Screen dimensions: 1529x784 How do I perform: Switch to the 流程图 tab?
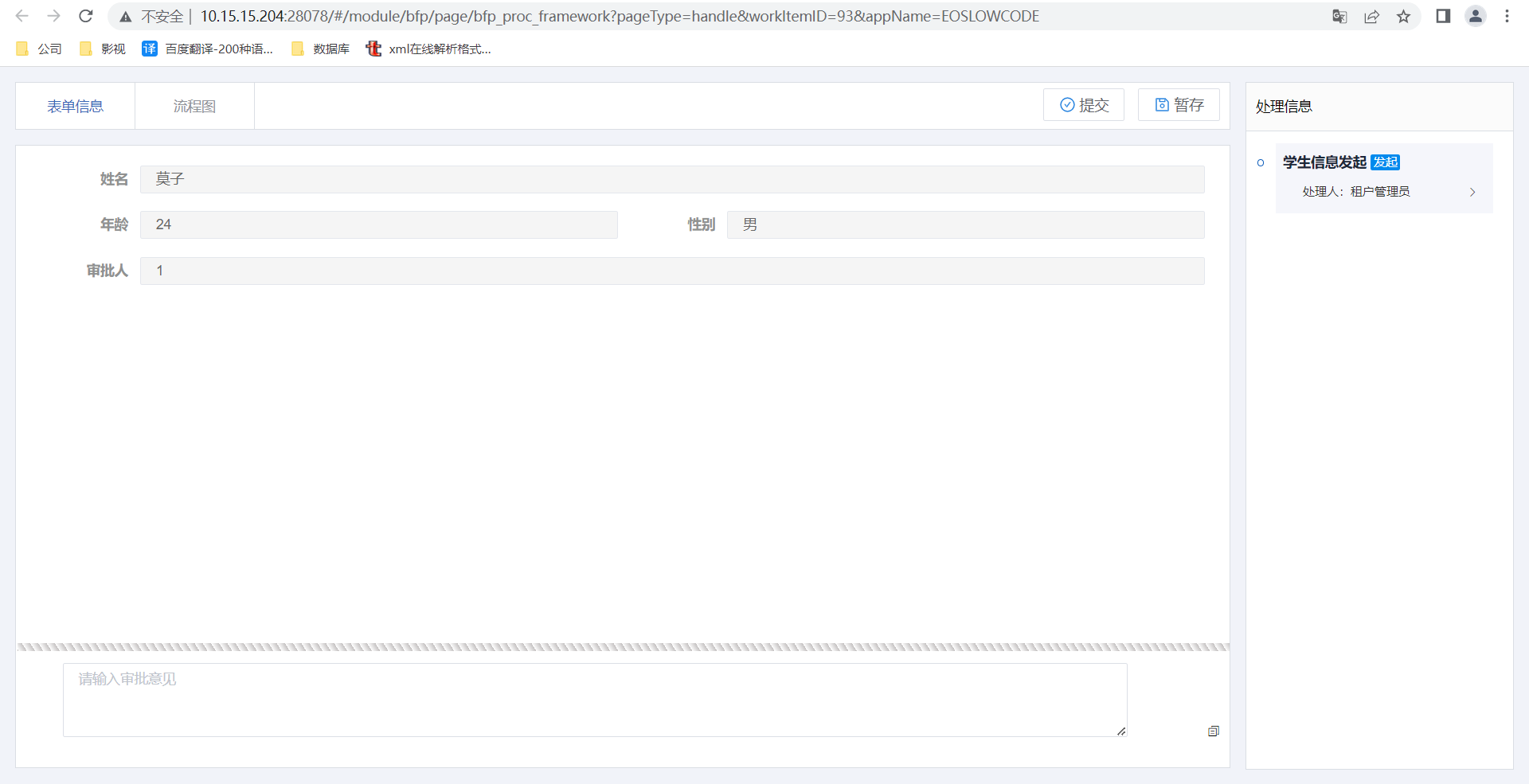pos(194,106)
